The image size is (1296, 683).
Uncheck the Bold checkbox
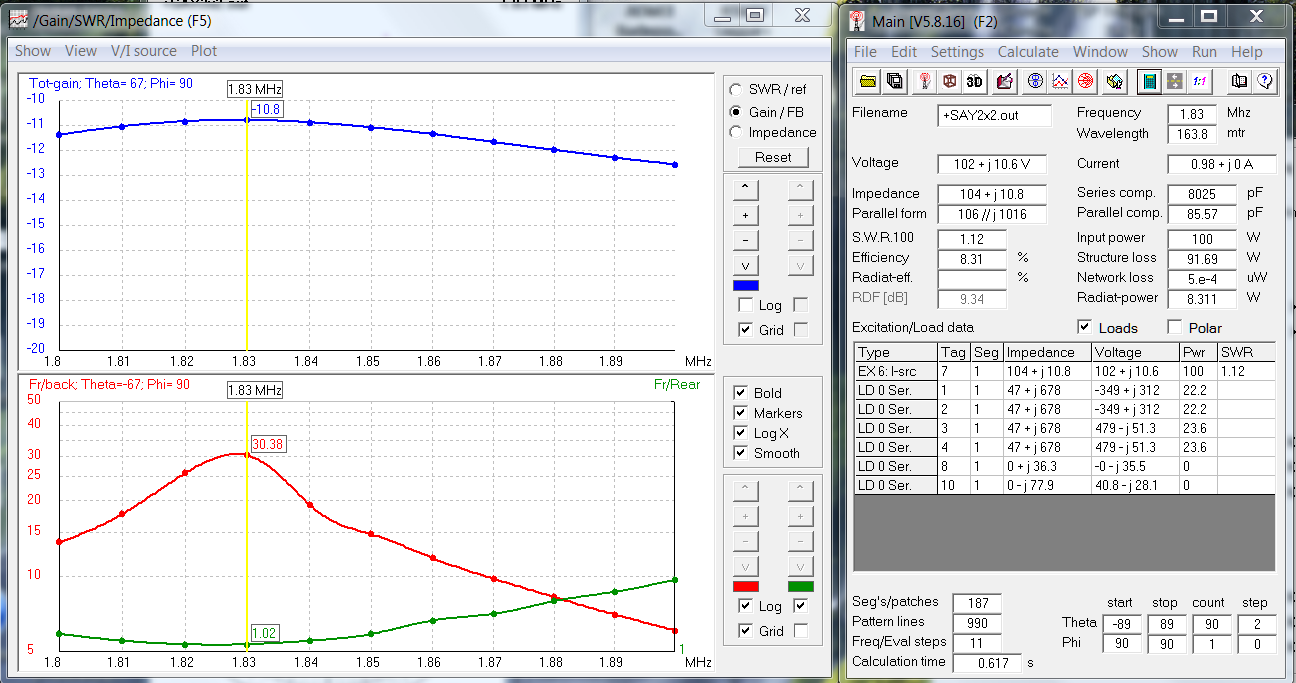coord(741,393)
